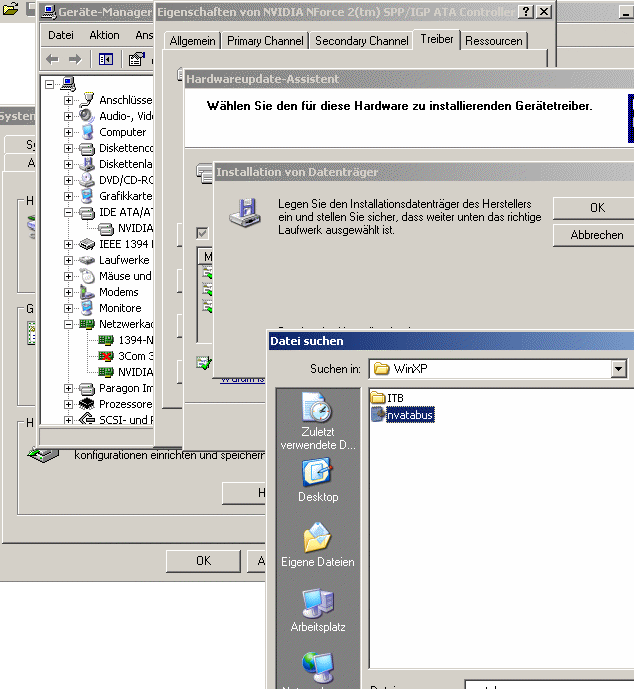
Task: Open the properties toolbar icon in Geräte-Manager
Action: 136,59
